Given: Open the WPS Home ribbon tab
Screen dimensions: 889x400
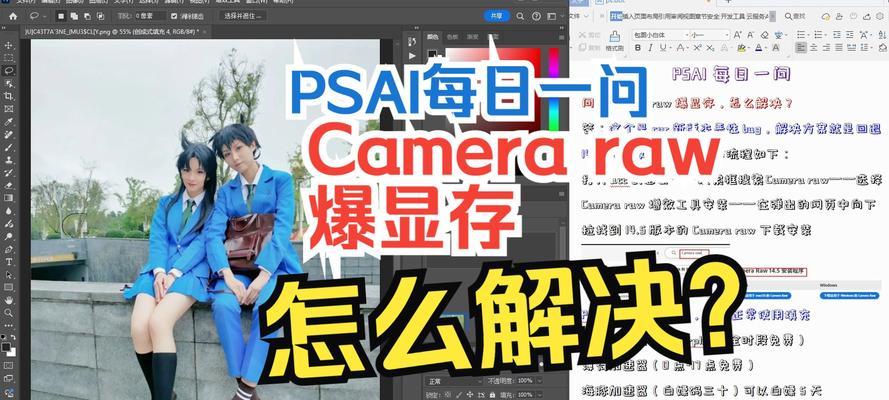Looking at the screenshot, I should [x=616, y=16].
